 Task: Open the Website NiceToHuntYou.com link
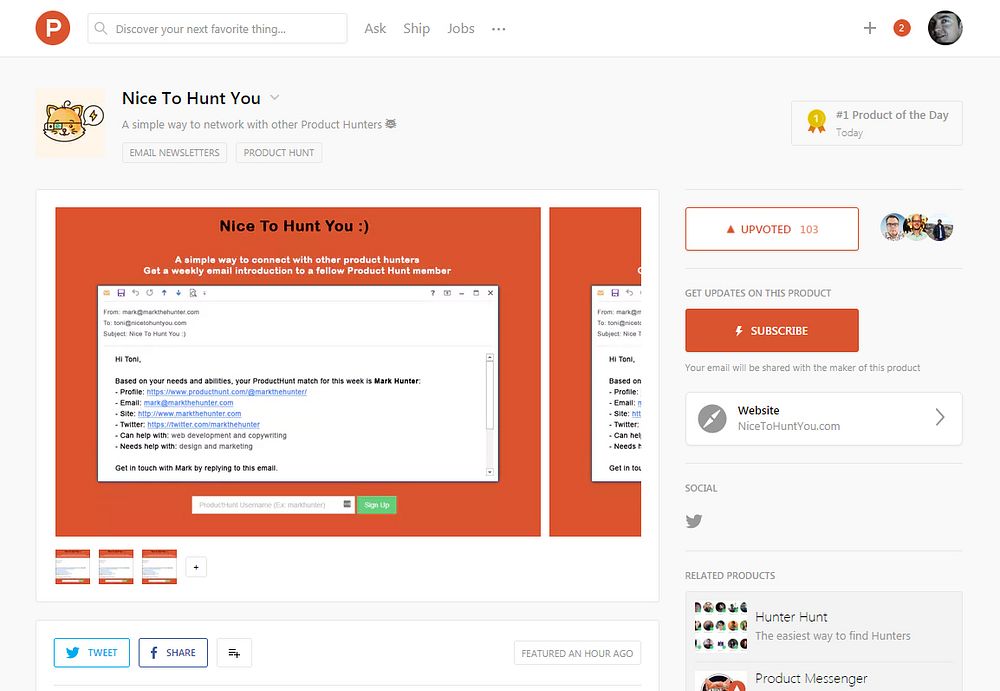pos(823,419)
